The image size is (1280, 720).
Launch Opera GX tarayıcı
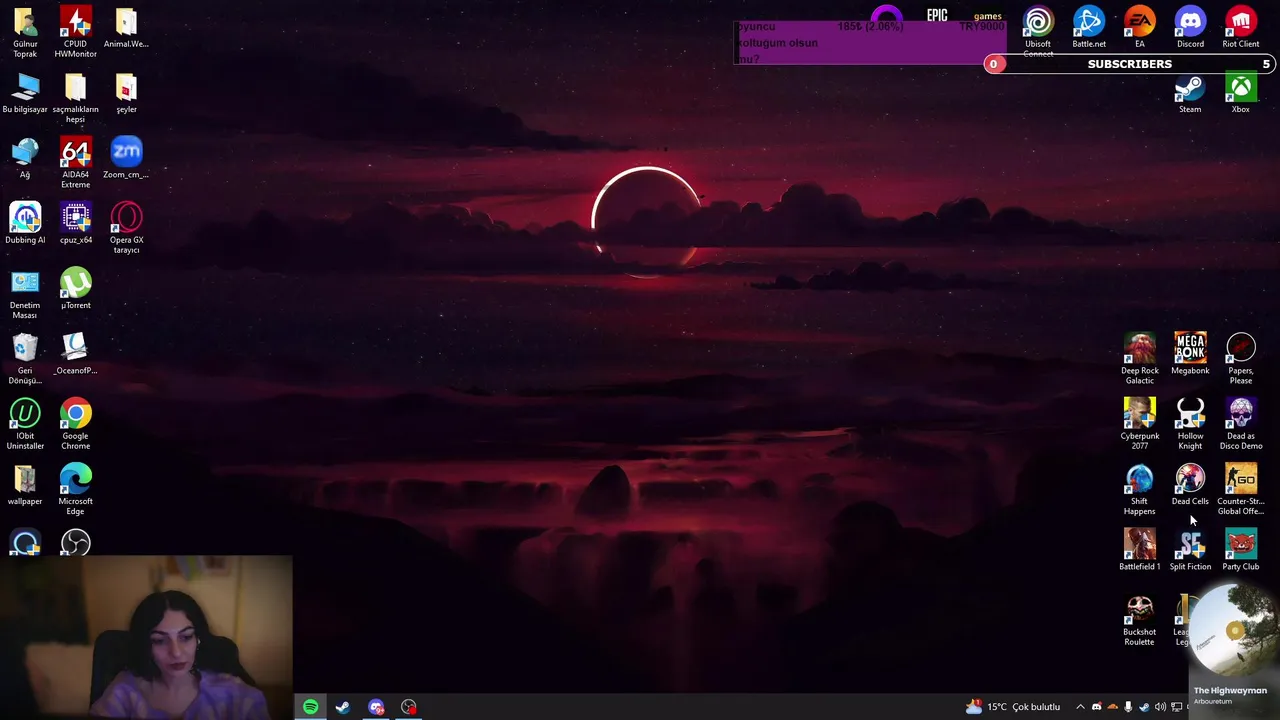point(126,228)
